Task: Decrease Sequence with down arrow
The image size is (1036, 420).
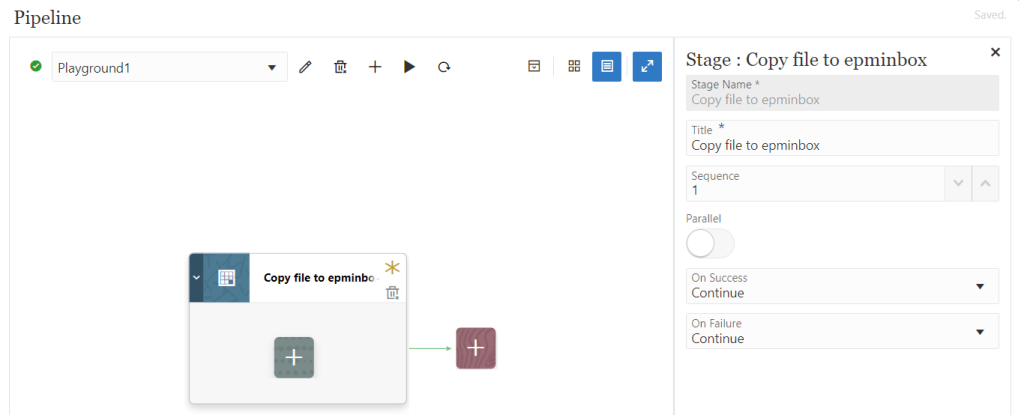Action: click(958, 184)
